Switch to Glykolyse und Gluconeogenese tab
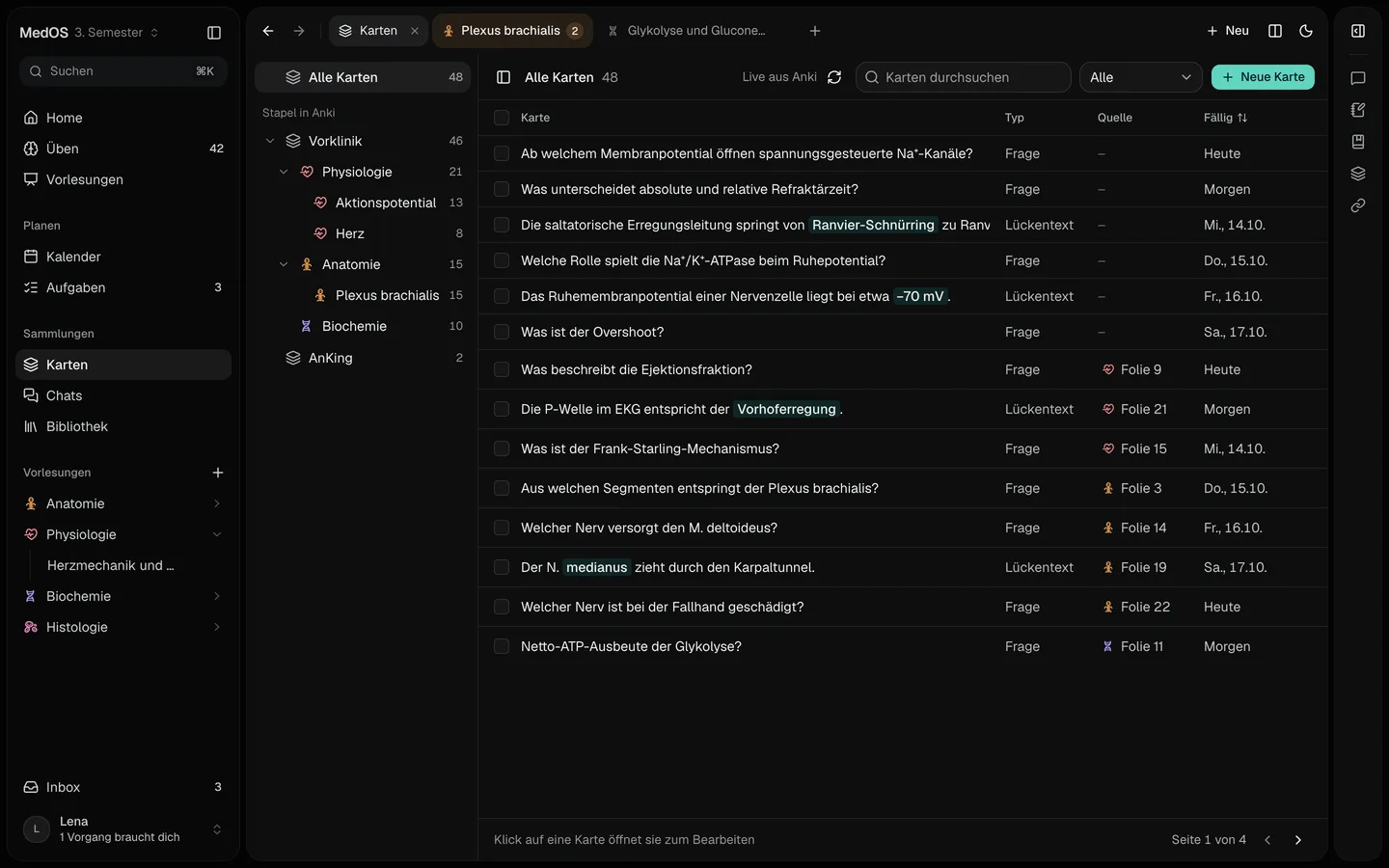 click(x=687, y=31)
